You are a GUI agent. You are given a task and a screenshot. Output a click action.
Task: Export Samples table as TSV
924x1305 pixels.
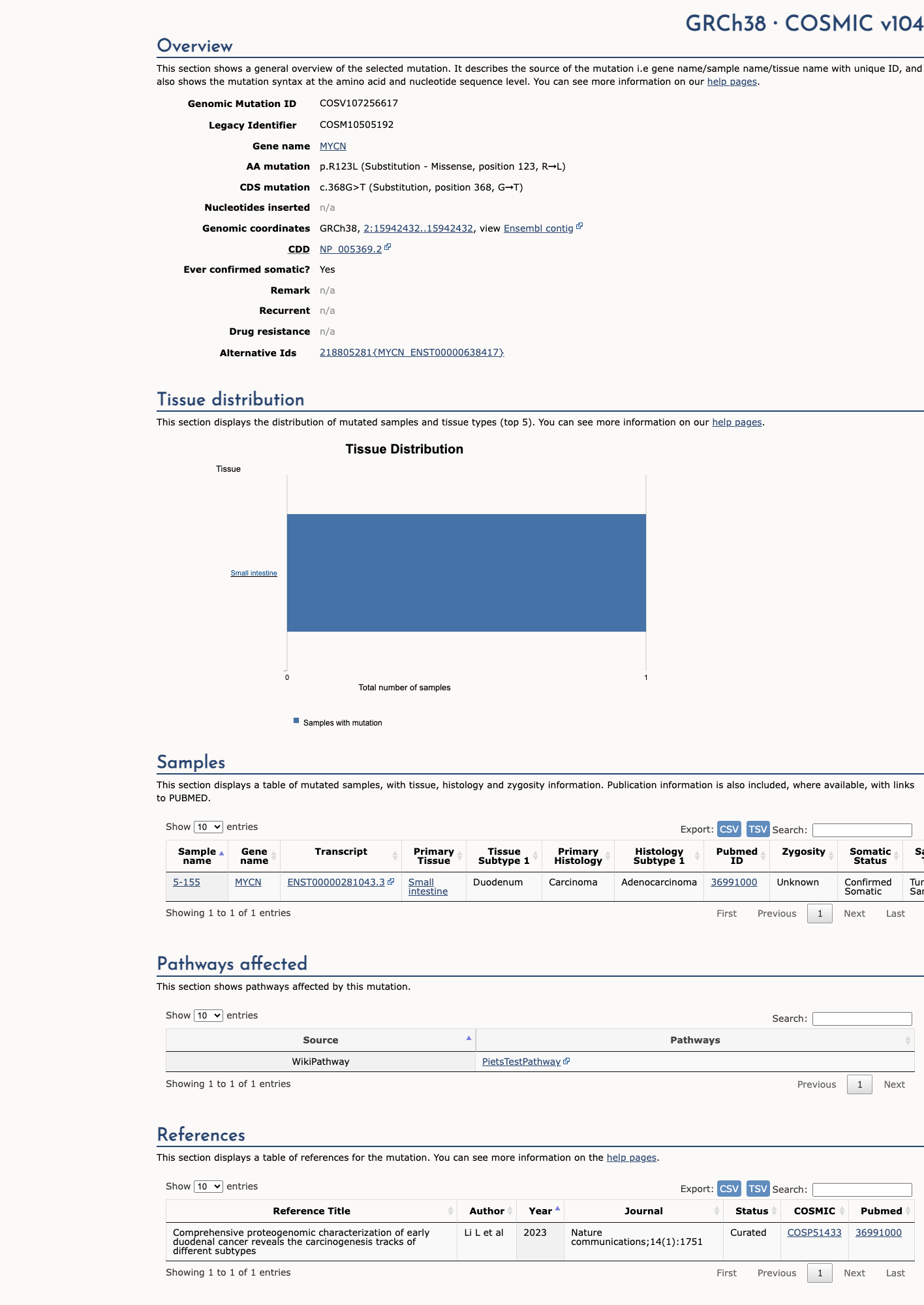[x=758, y=829]
